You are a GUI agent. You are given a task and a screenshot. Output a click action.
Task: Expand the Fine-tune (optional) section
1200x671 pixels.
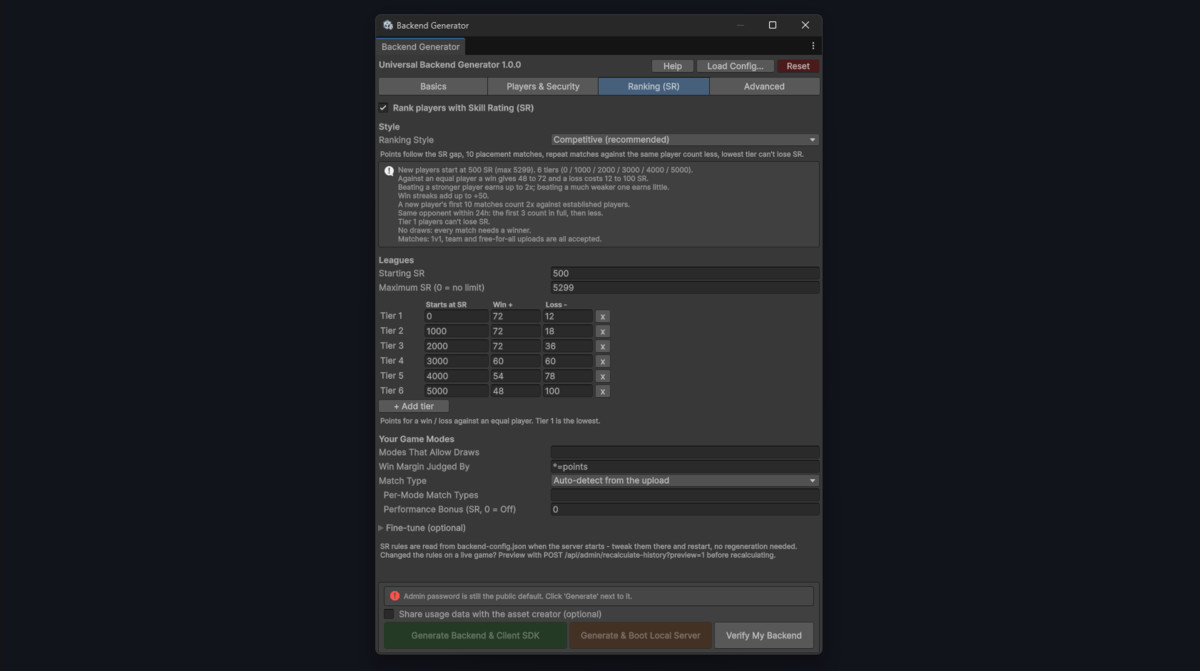coord(422,528)
